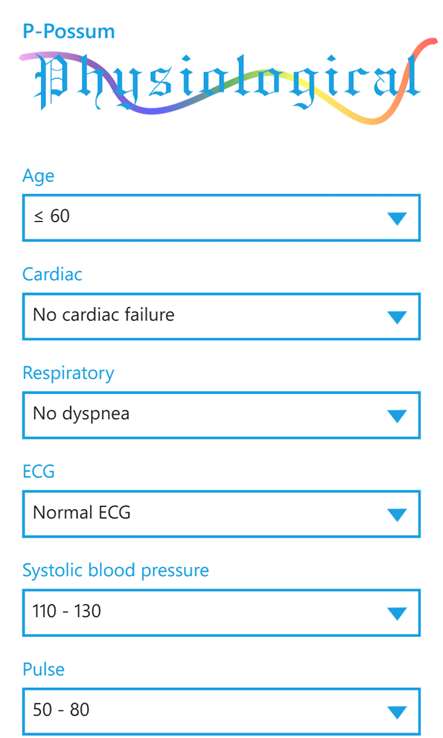Click the Pulse dropdown arrow icon
Viewport: 443px width, 738px height.
(397, 713)
